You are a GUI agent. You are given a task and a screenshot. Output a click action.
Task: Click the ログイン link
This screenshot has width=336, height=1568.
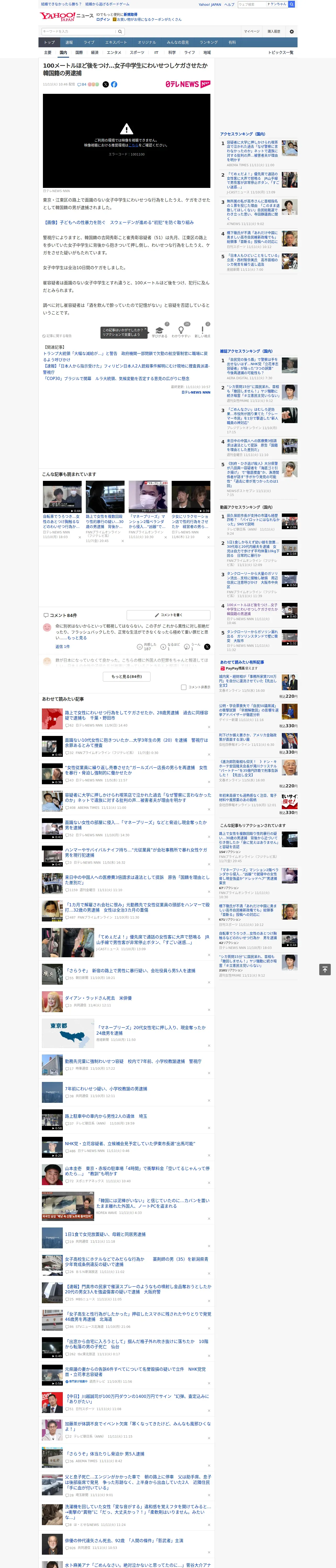click(103, 20)
